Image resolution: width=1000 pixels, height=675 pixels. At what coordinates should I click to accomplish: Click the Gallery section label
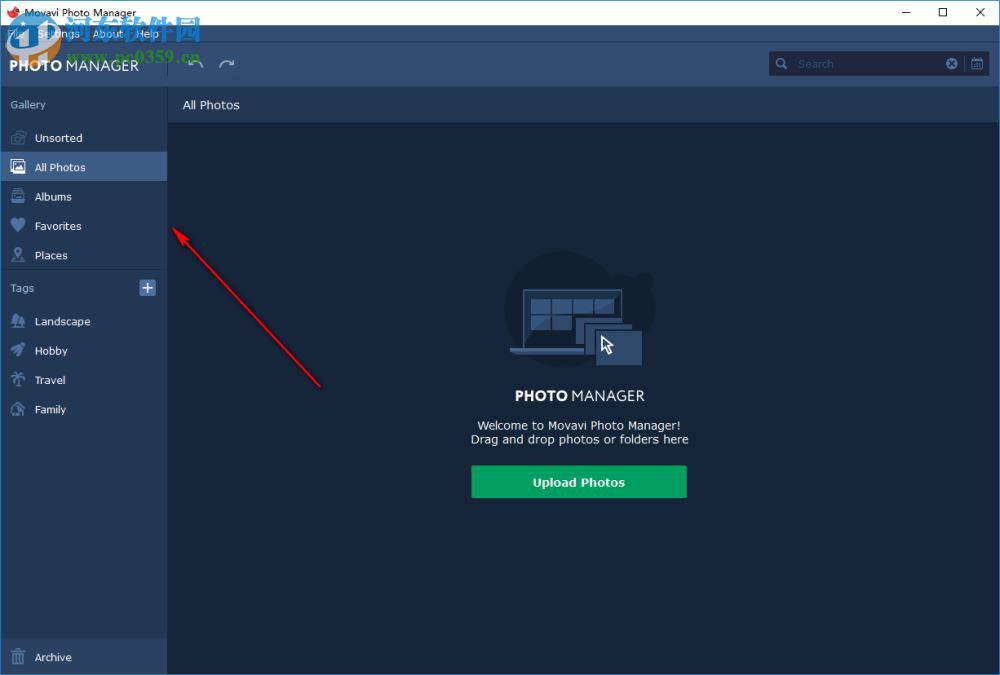[x=27, y=104]
